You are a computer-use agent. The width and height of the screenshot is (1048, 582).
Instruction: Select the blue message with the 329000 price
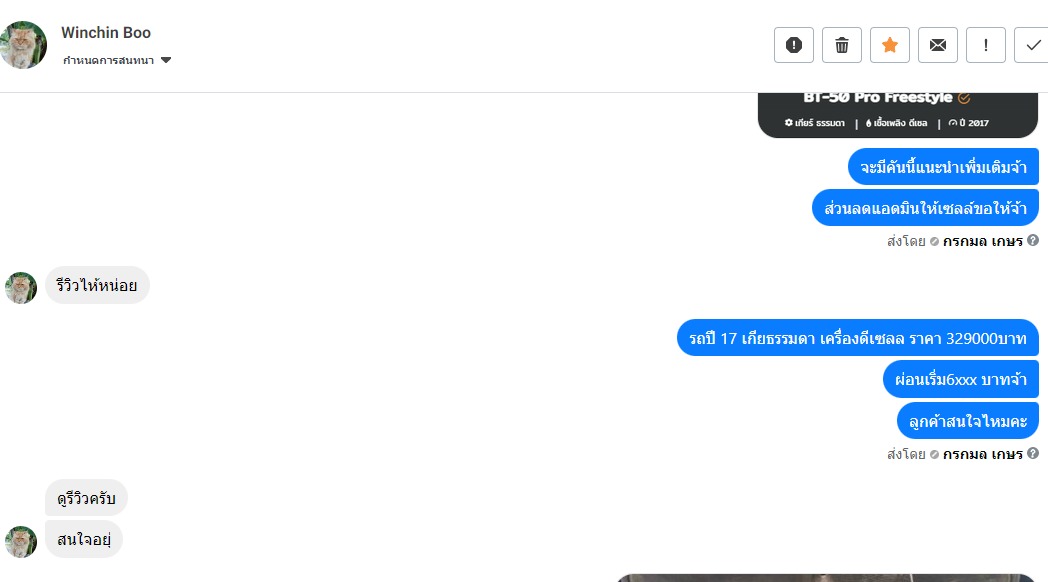tap(858, 338)
